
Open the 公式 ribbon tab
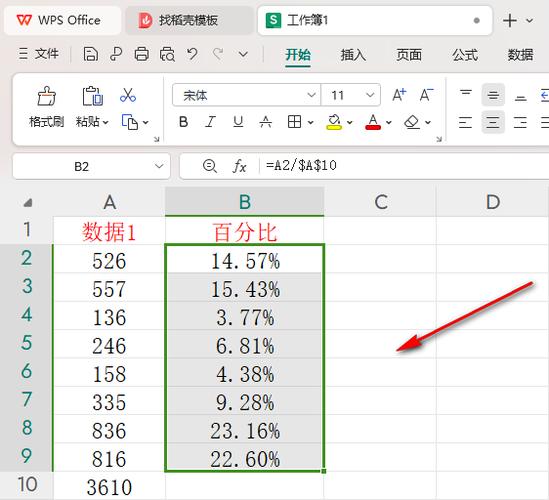pyautogui.click(x=465, y=55)
